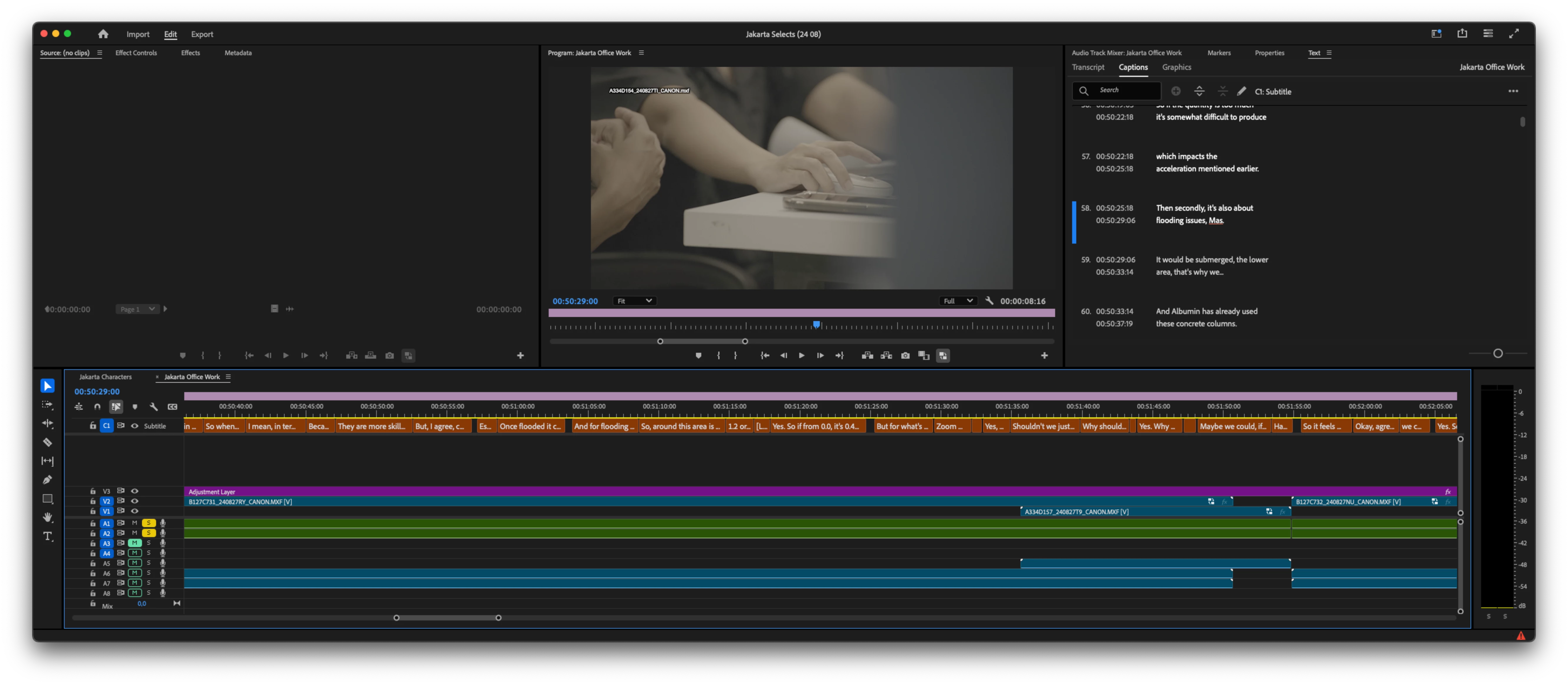This screenshot has width=1568, height=685.
Task: Click the Home icon
Action: point(103,34)
